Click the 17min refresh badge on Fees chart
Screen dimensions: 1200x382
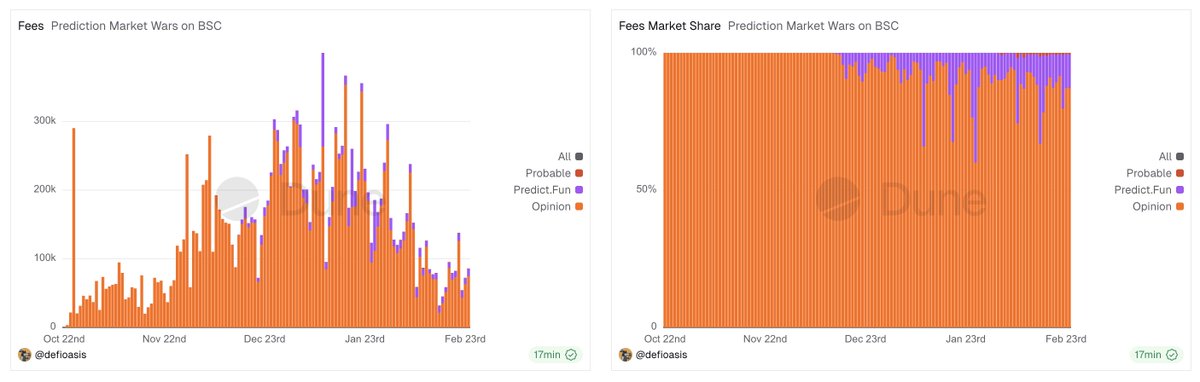[x=555, y=355]
